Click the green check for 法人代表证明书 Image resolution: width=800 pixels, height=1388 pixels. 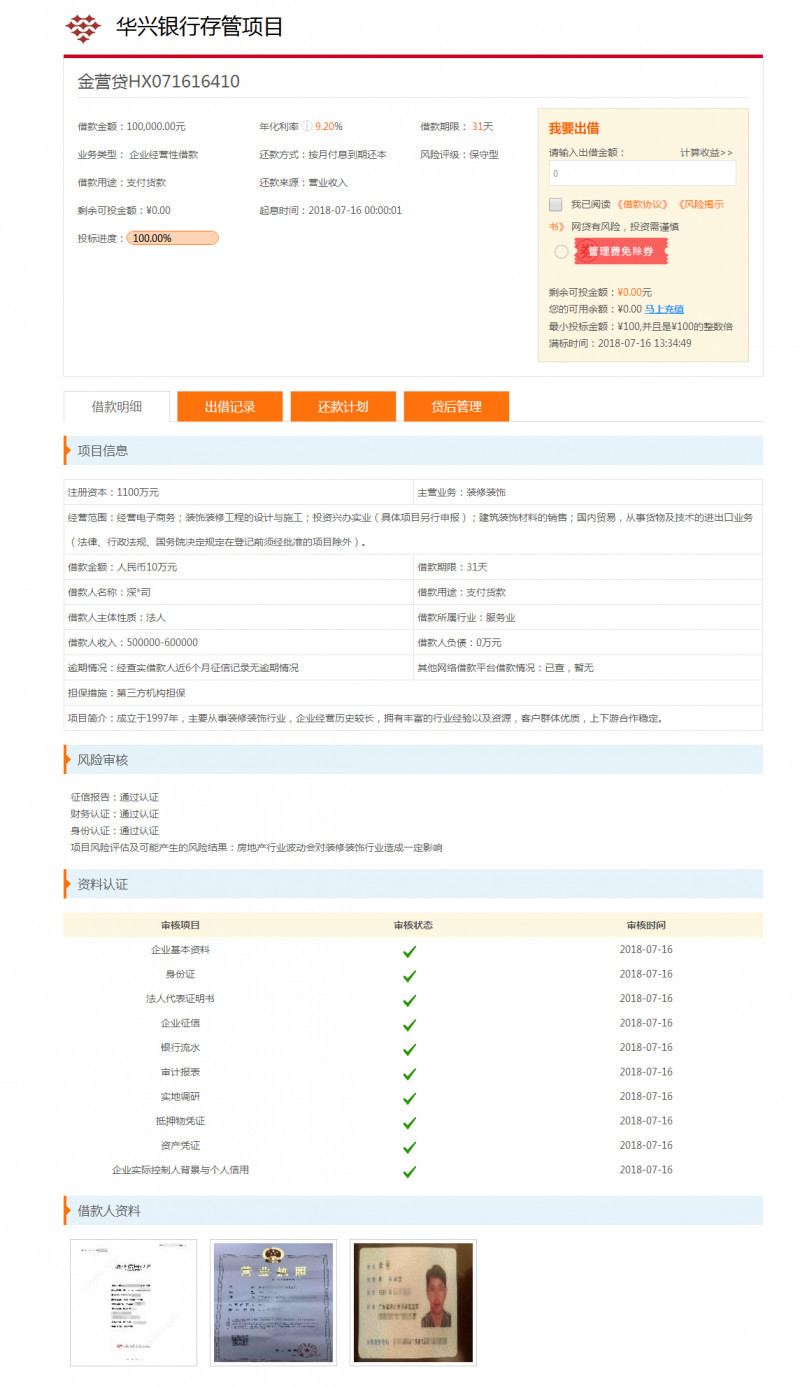point(409,1000)
